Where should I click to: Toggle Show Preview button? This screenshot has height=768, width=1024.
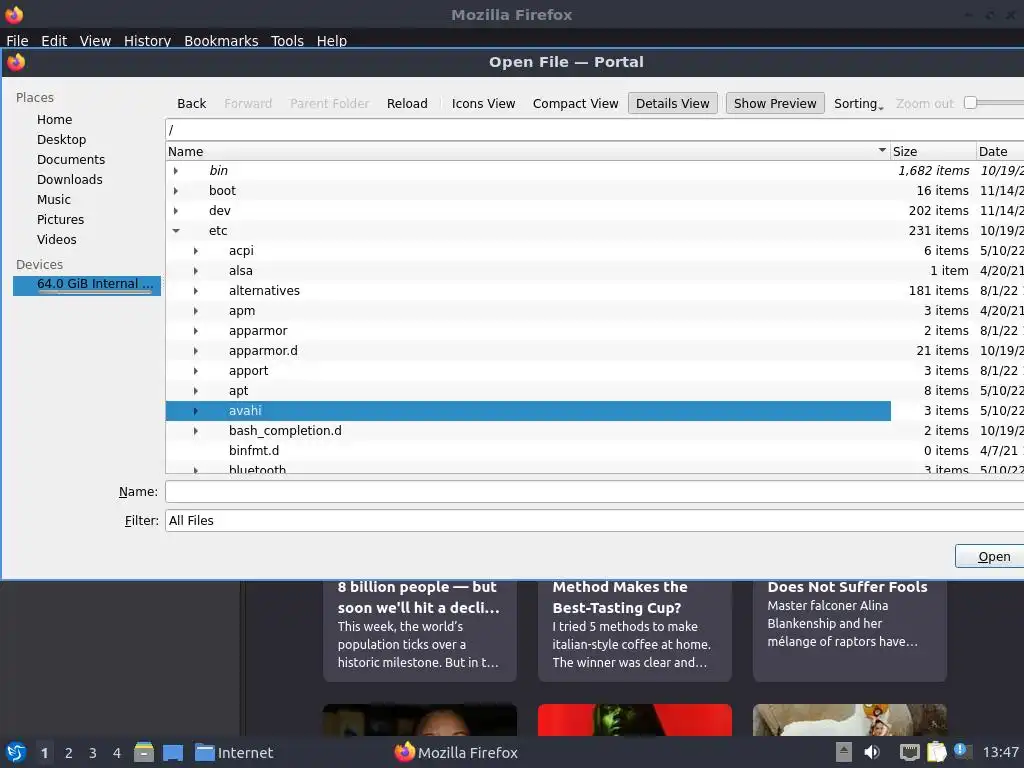[x=775, y=103]
